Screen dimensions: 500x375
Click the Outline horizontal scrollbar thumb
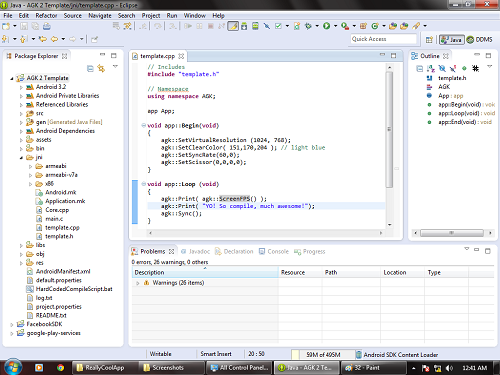(452, 233)
